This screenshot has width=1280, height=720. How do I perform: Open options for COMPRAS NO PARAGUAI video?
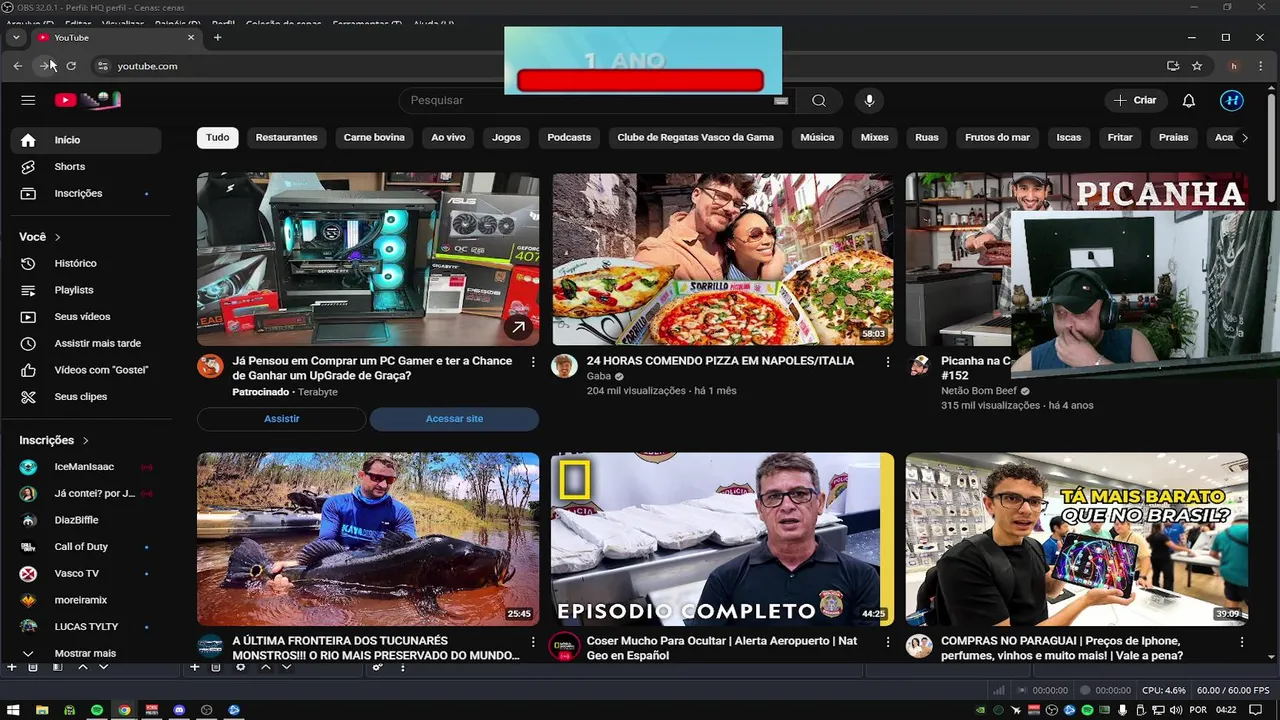1242,642
